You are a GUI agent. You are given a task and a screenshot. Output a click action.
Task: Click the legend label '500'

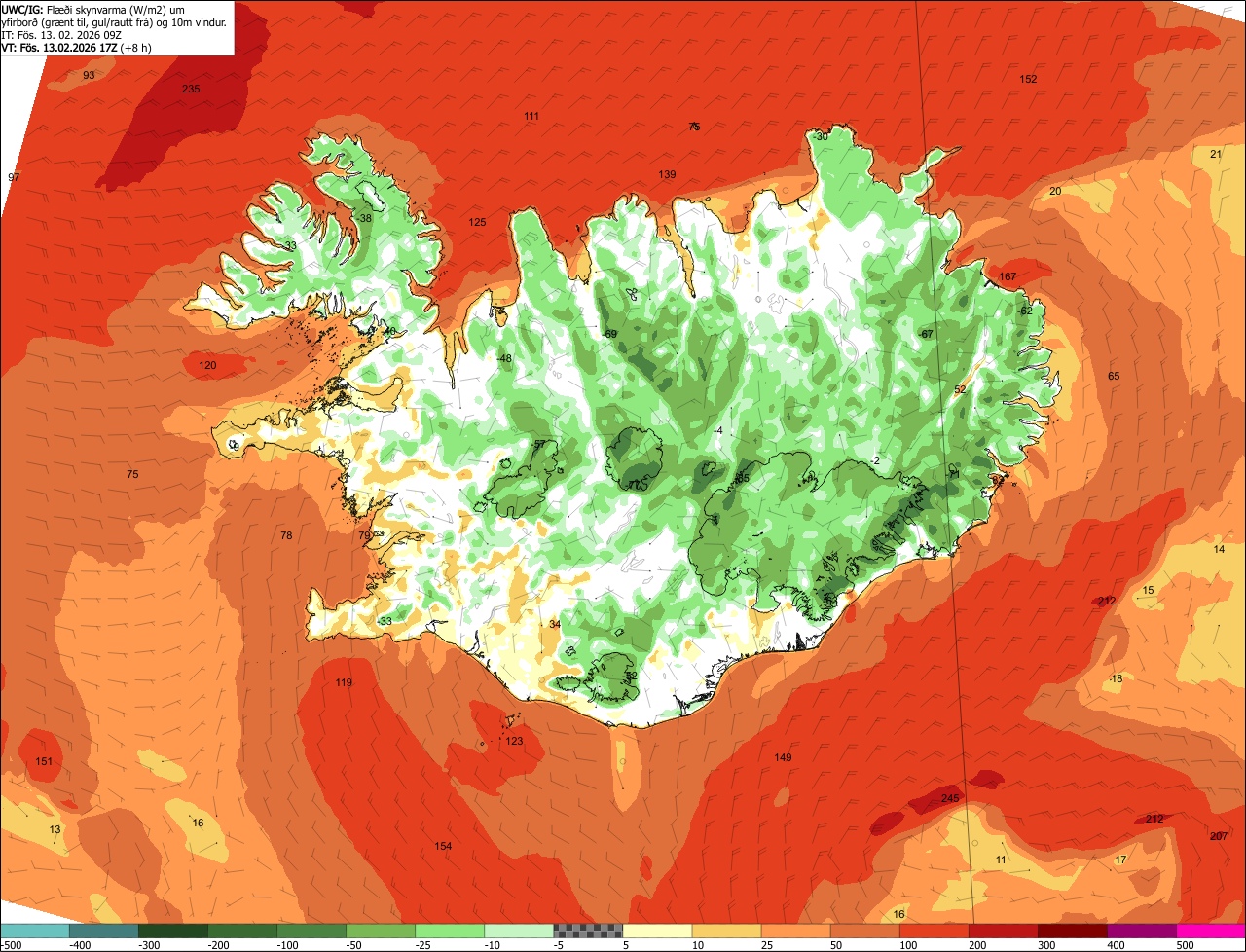tap(1185, 944)
